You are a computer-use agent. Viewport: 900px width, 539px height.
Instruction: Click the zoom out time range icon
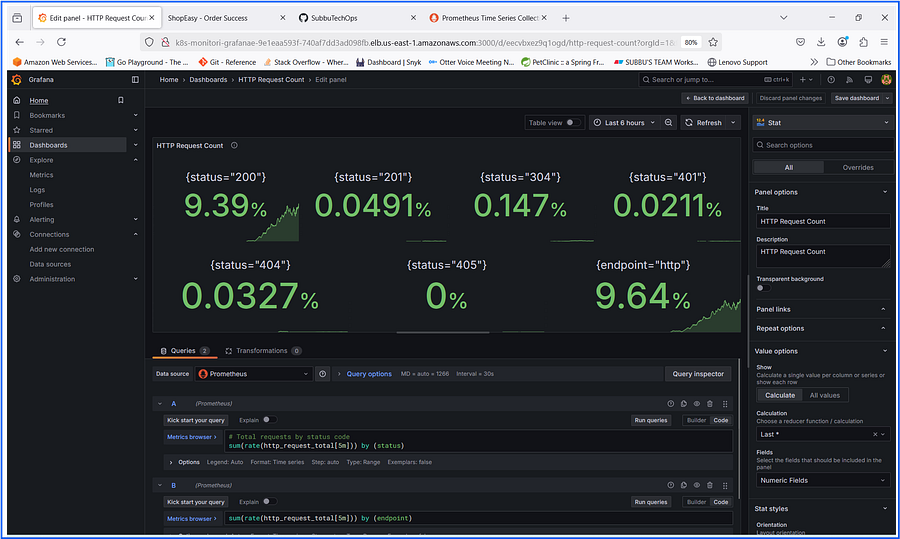click(669, 123)
